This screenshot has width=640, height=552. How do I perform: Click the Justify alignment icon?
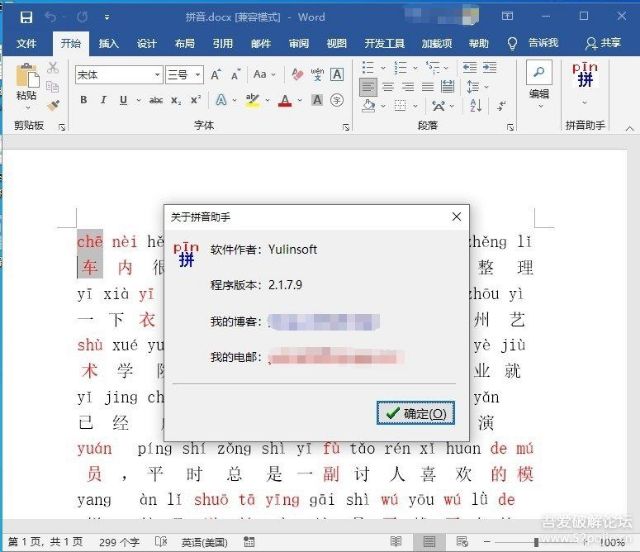click(427, 87)
